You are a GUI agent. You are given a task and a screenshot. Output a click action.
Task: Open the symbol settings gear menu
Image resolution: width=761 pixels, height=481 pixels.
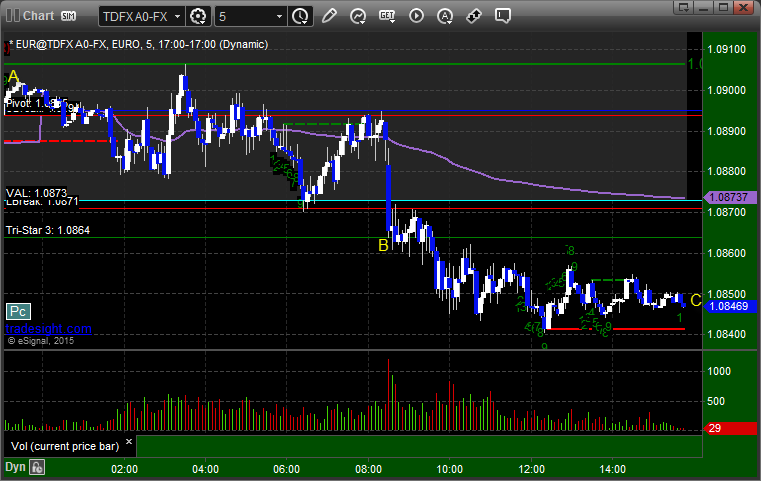click(x=198, y=17)
